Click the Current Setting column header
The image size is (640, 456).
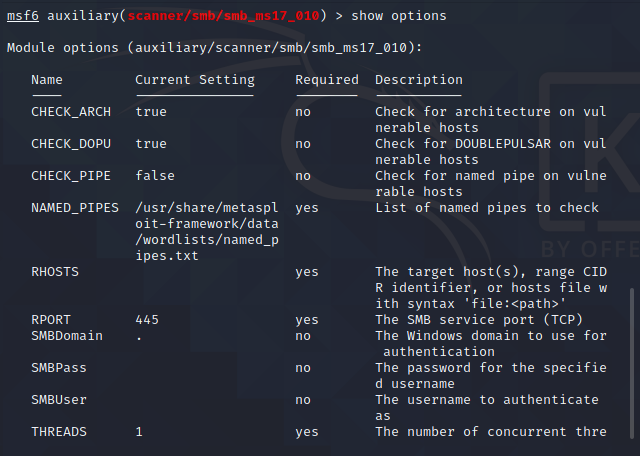pos(195,80)
